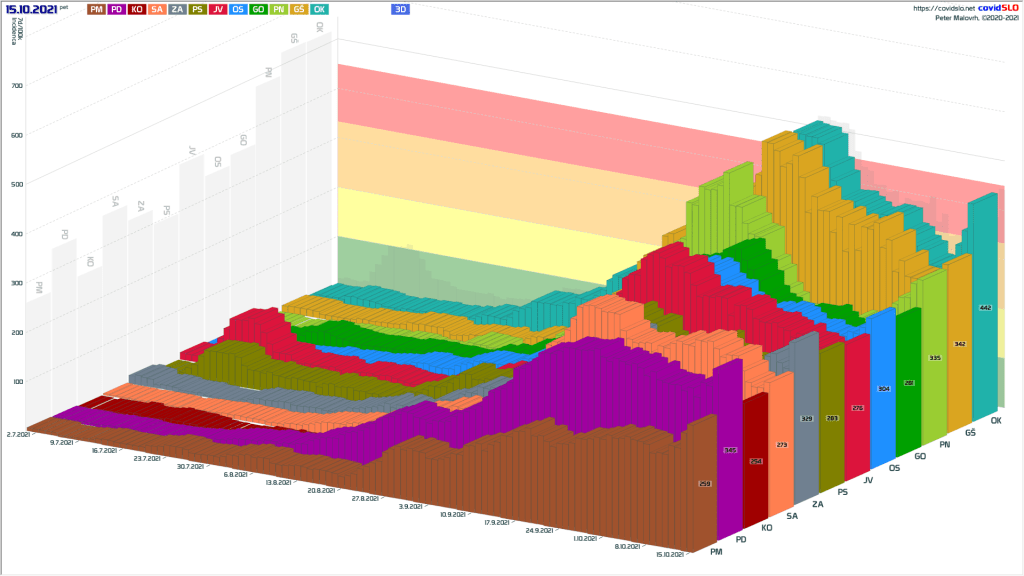Viewport: 1024px width, 576px height.
Task: Click the light green PN legend tag
Action: [x=278, y=9]
